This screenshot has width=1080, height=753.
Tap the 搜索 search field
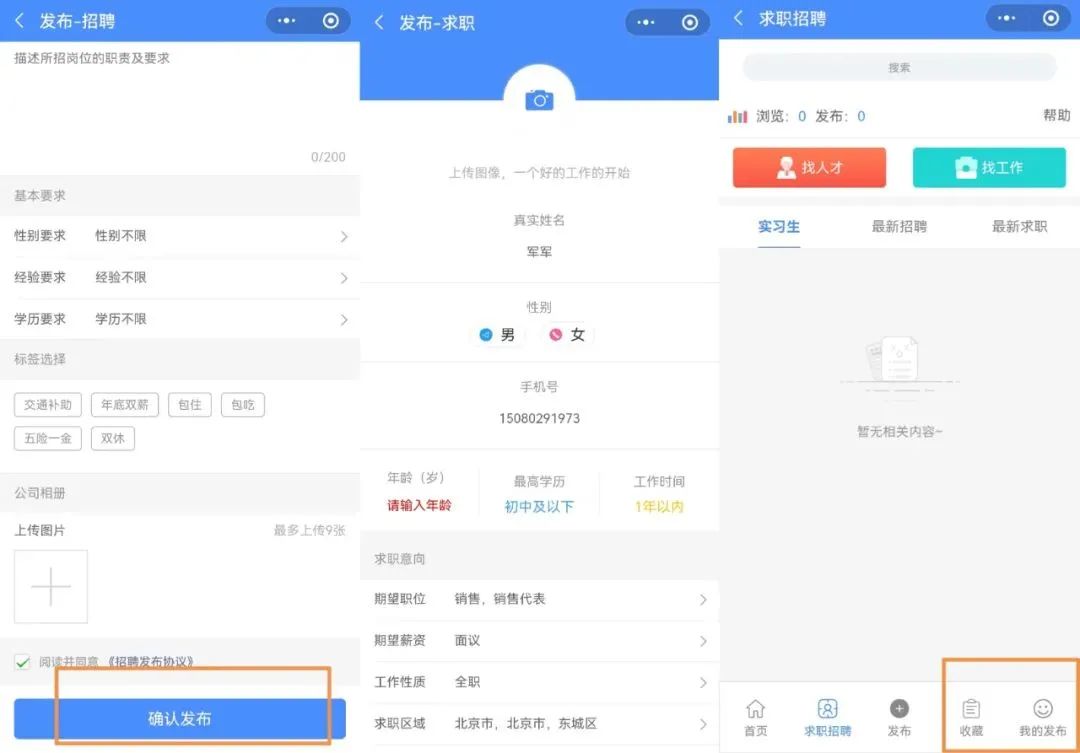pyautogui.click(x=898, y=66)
